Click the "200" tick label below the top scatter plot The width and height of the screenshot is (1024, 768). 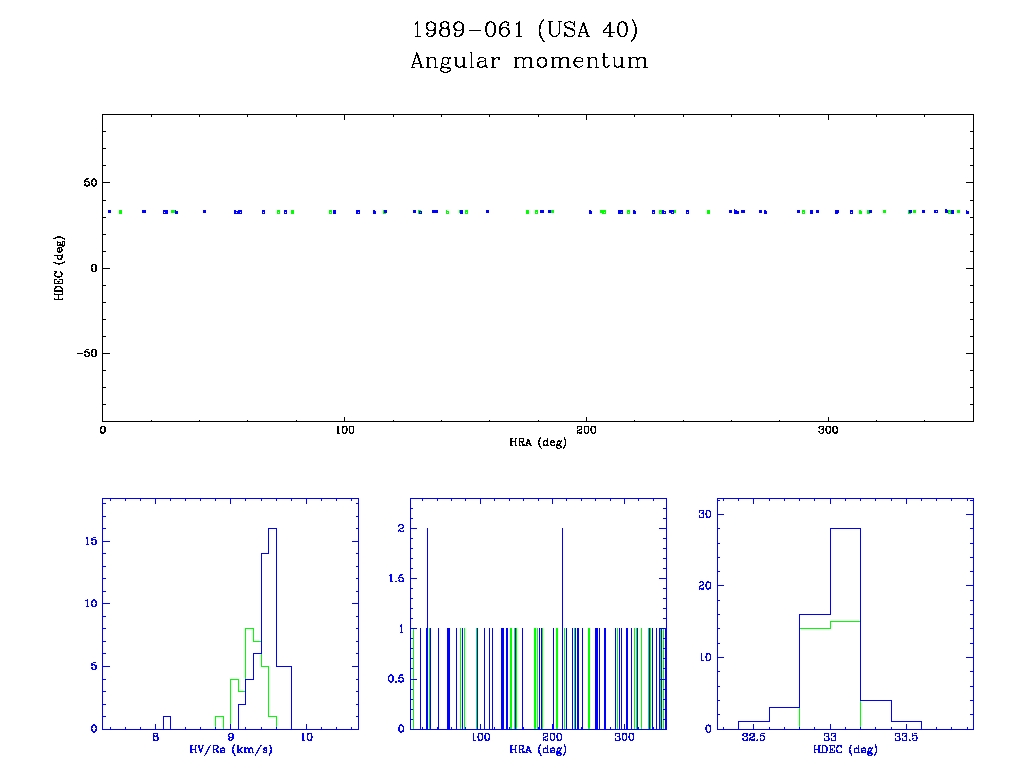(586, 430)
